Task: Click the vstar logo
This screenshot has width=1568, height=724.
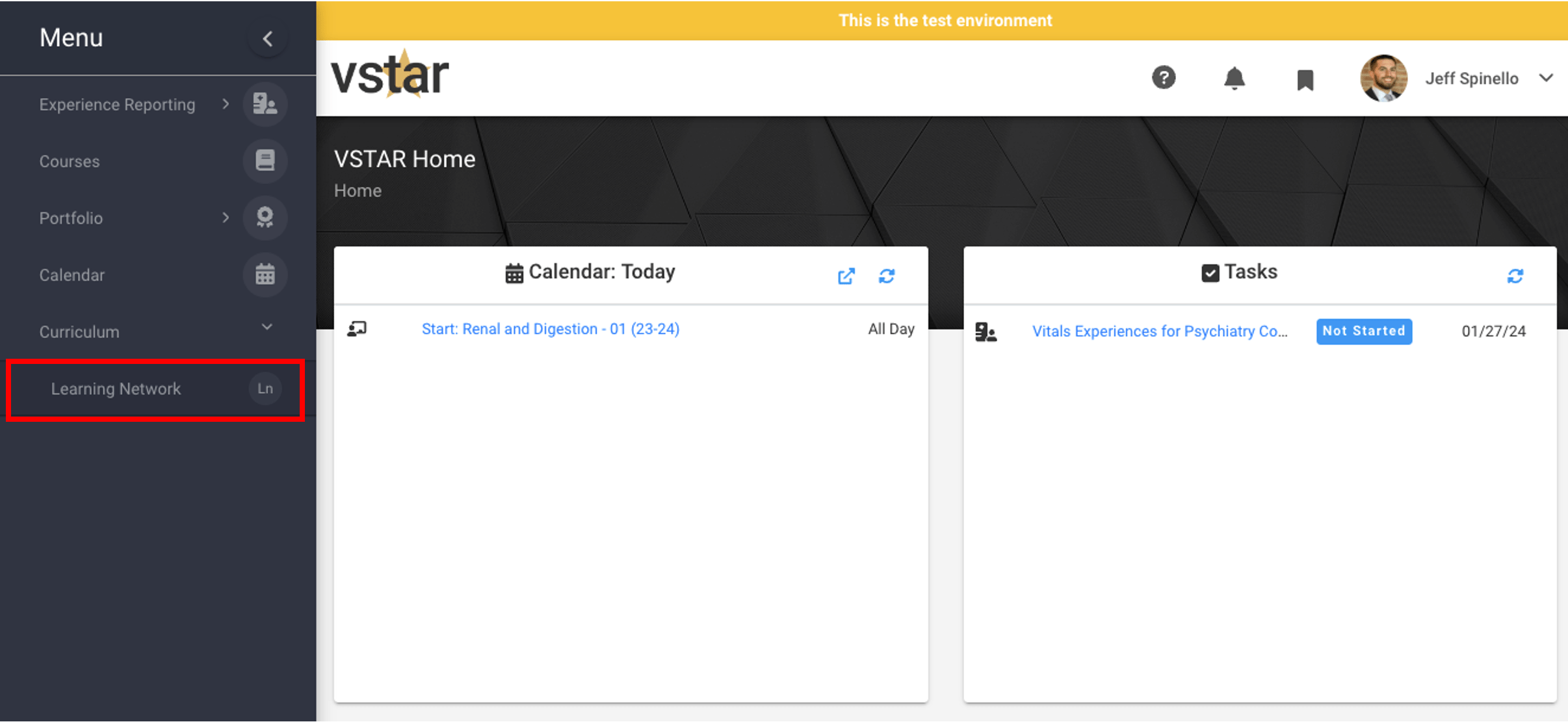Action: pyautogui.click(x=390, y=74)
